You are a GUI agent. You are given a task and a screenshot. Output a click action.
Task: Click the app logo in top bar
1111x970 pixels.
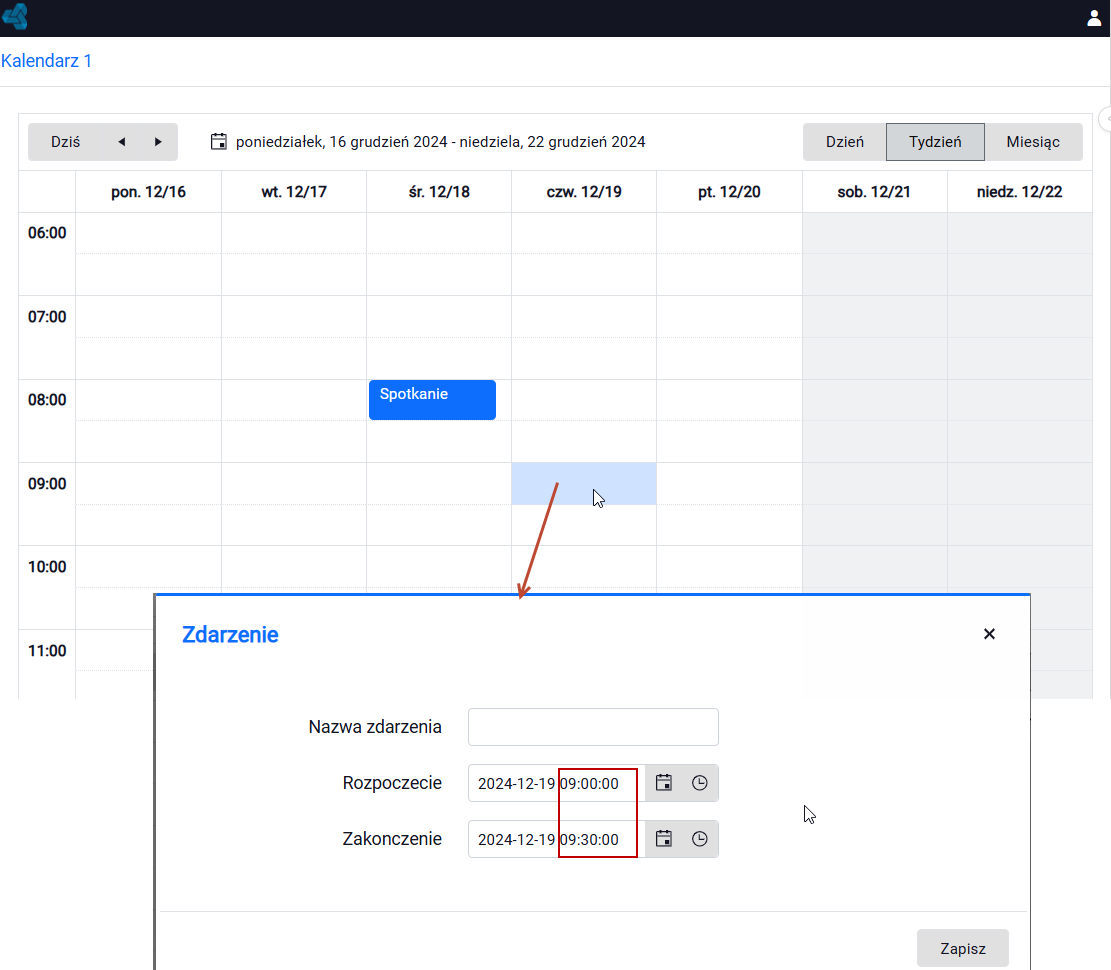tap(15, 16)
